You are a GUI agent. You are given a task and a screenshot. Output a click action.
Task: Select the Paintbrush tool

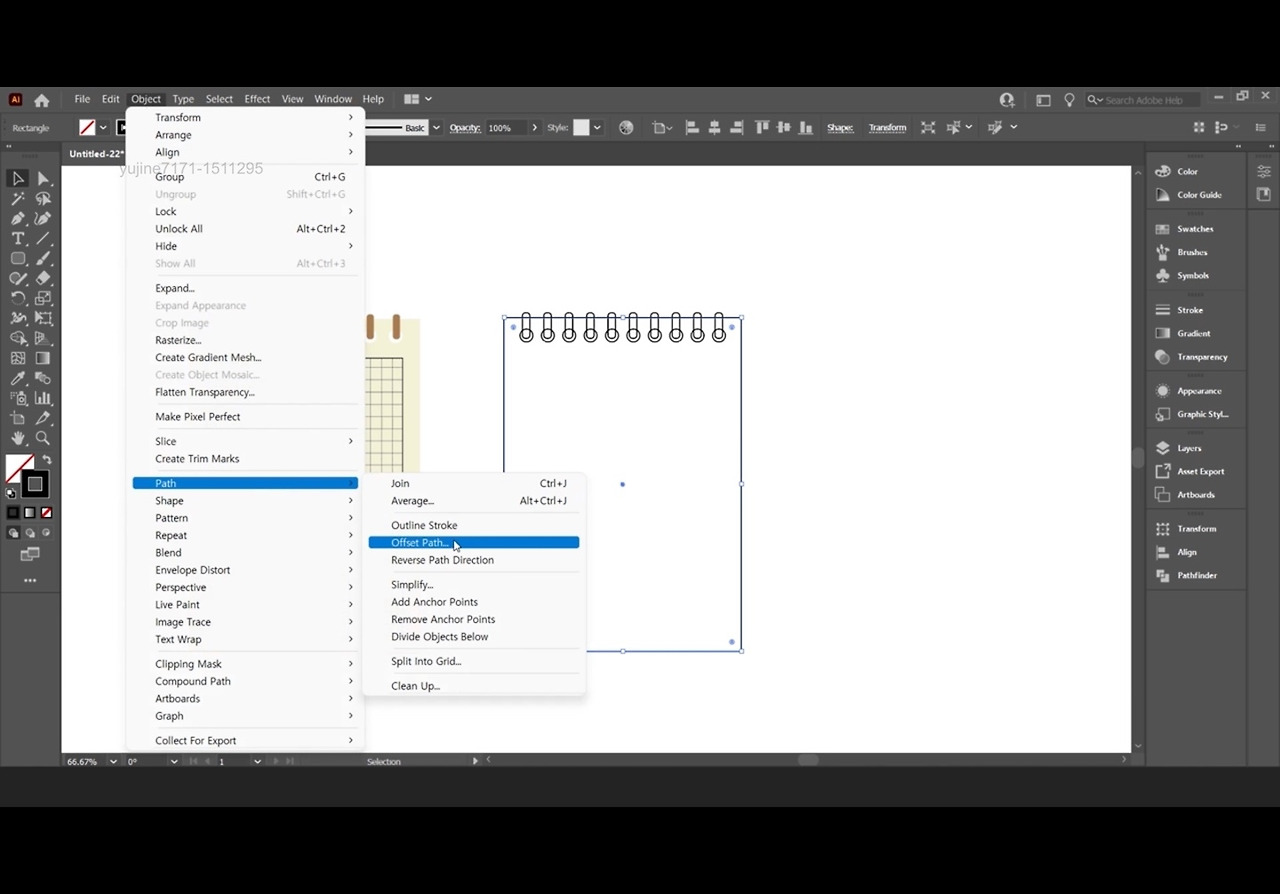[43, 258]
